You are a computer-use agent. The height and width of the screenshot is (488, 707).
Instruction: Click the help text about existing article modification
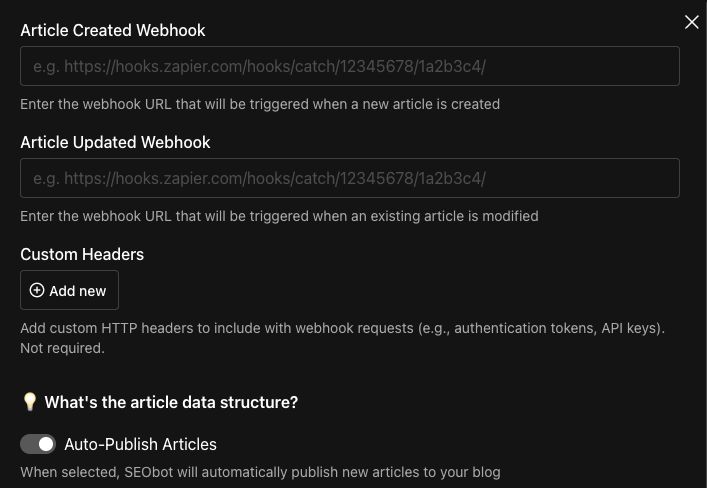coord(279,216)
